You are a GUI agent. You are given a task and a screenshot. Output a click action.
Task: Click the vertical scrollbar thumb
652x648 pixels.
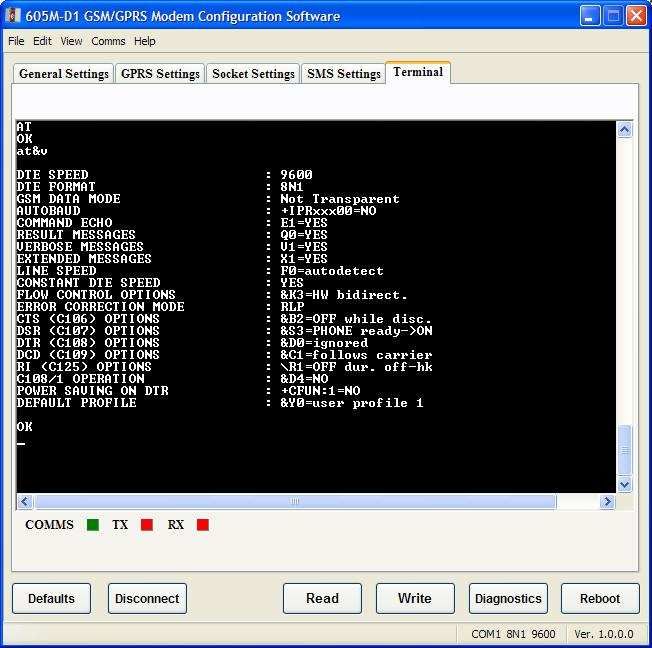click(x=625, y=450)
